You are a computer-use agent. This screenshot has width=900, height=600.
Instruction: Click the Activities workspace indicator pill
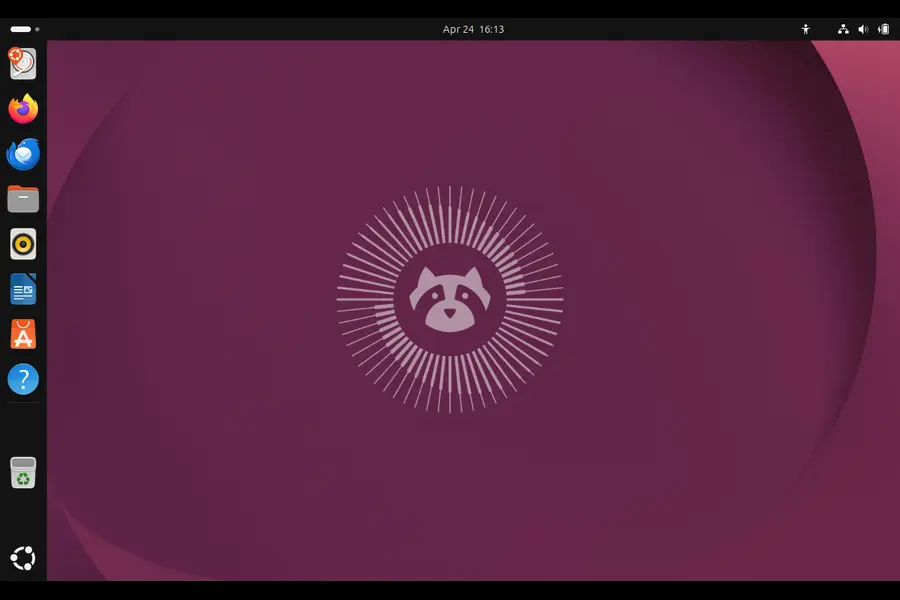tap(22, 28)
